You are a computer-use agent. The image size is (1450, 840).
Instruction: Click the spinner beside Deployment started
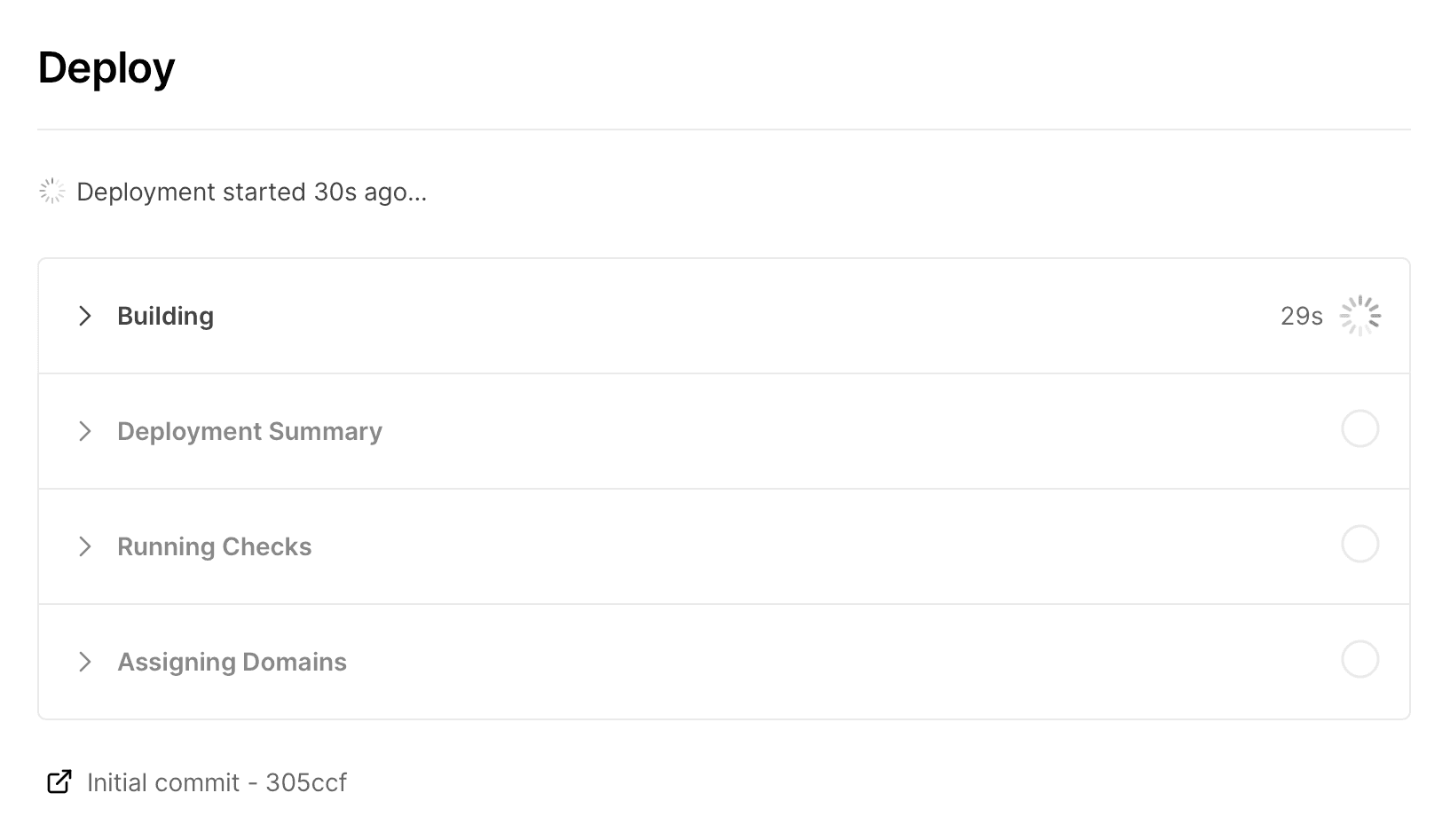pyautogui.click(x=52, y=192)
